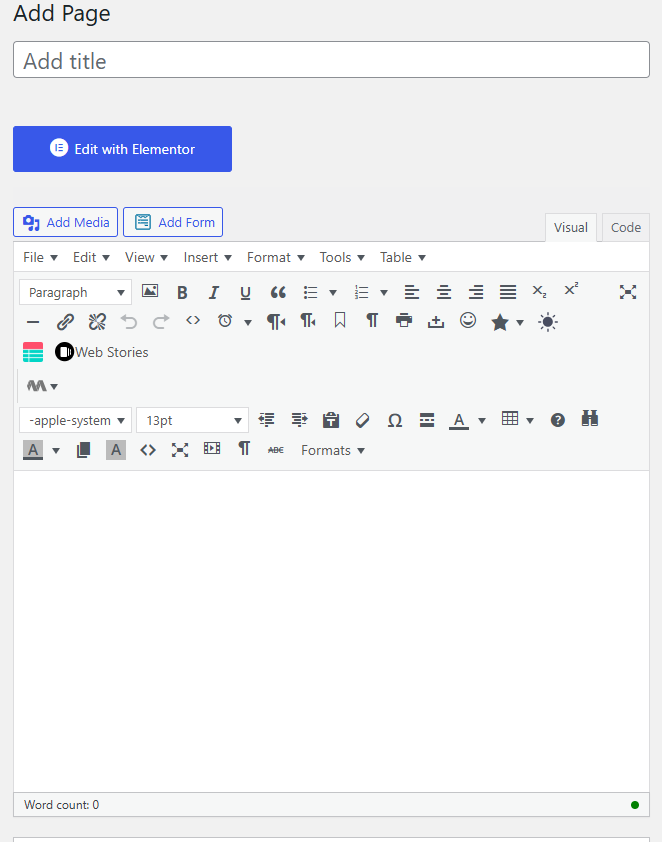Insert code sample with small brackets icon

[x=193, y=321]
